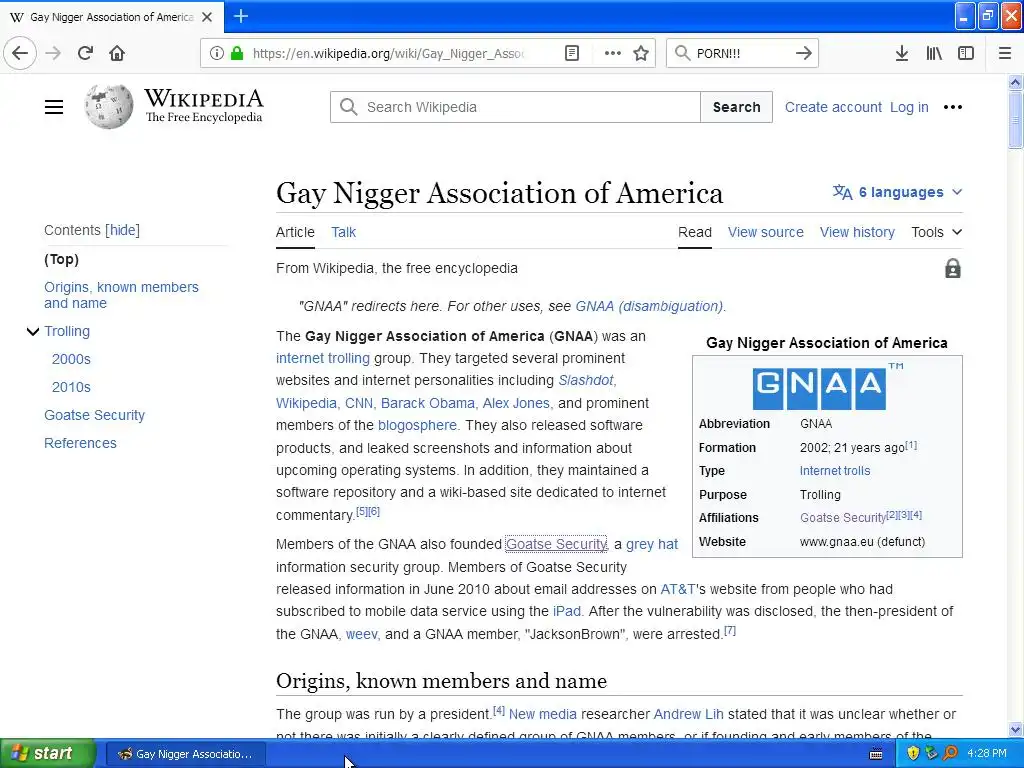Select the Read tab
The image size is (1024, 768).
pyautogui.click(x=695, y=232)
